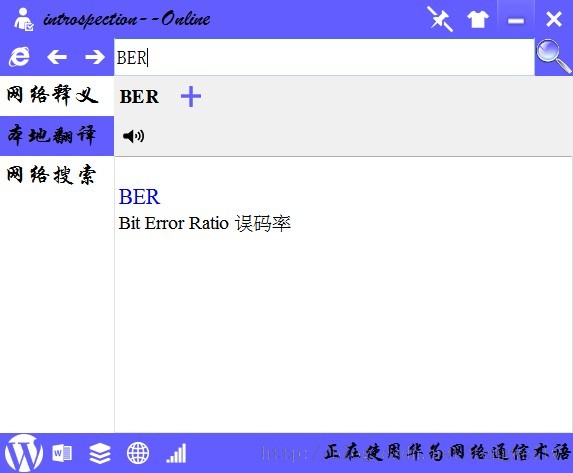Screen dimensions: 573x473
Task: Play pronunciation with the speaker icon
Action: tap(133, 136)
